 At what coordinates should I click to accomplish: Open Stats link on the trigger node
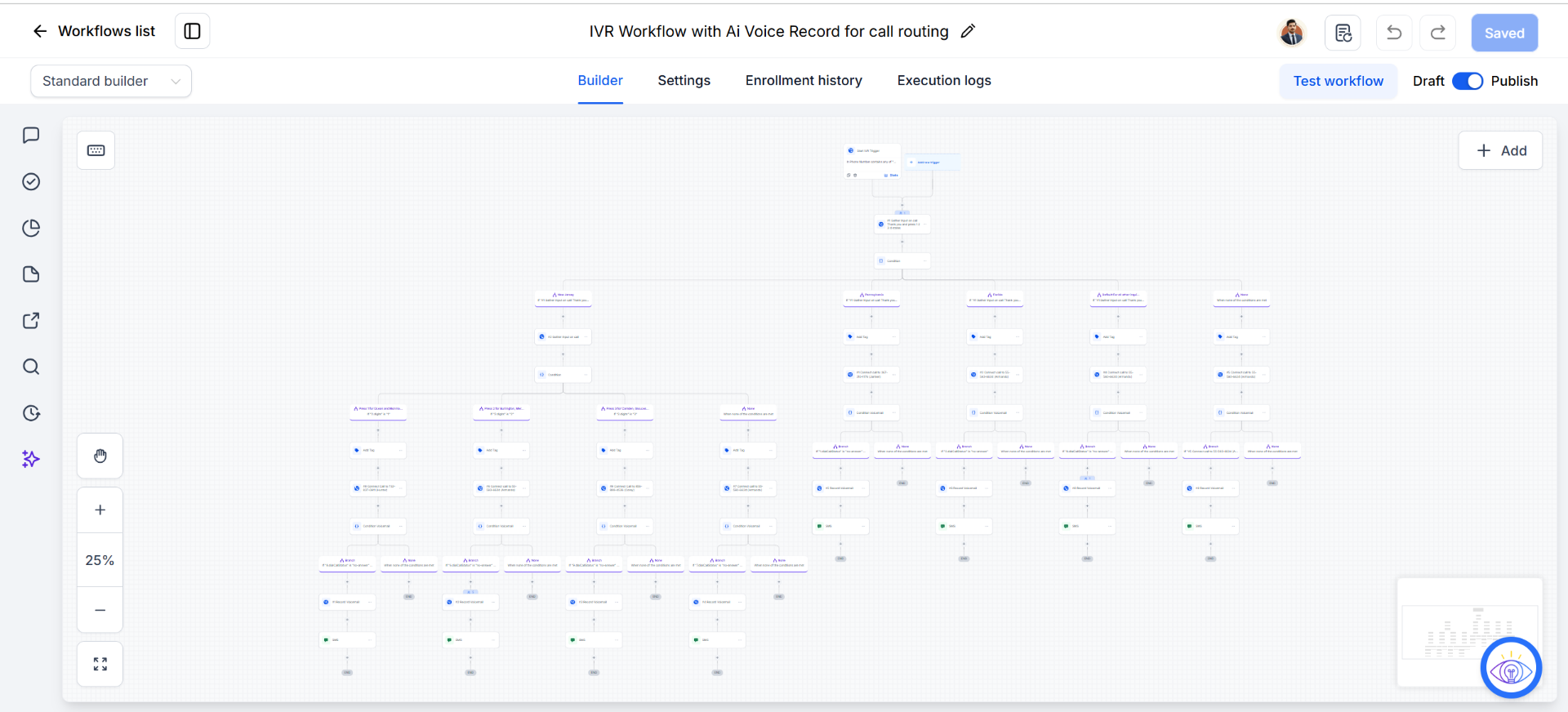click(x=891, y=175)
